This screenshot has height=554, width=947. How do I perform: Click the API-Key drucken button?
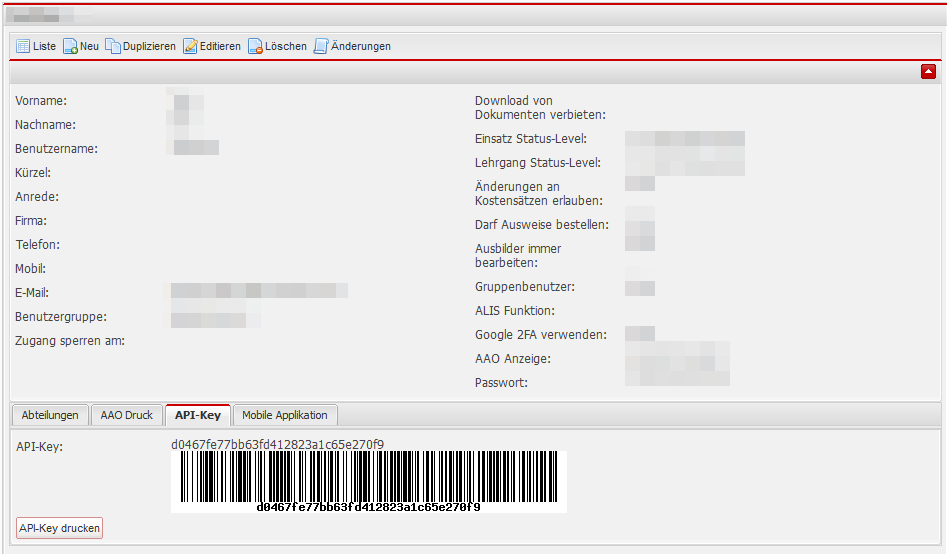[x=60, y=527]
